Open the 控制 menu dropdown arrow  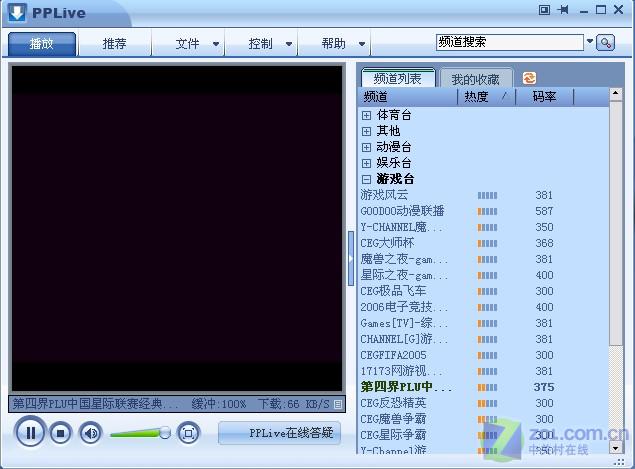(x=289, y=44)
